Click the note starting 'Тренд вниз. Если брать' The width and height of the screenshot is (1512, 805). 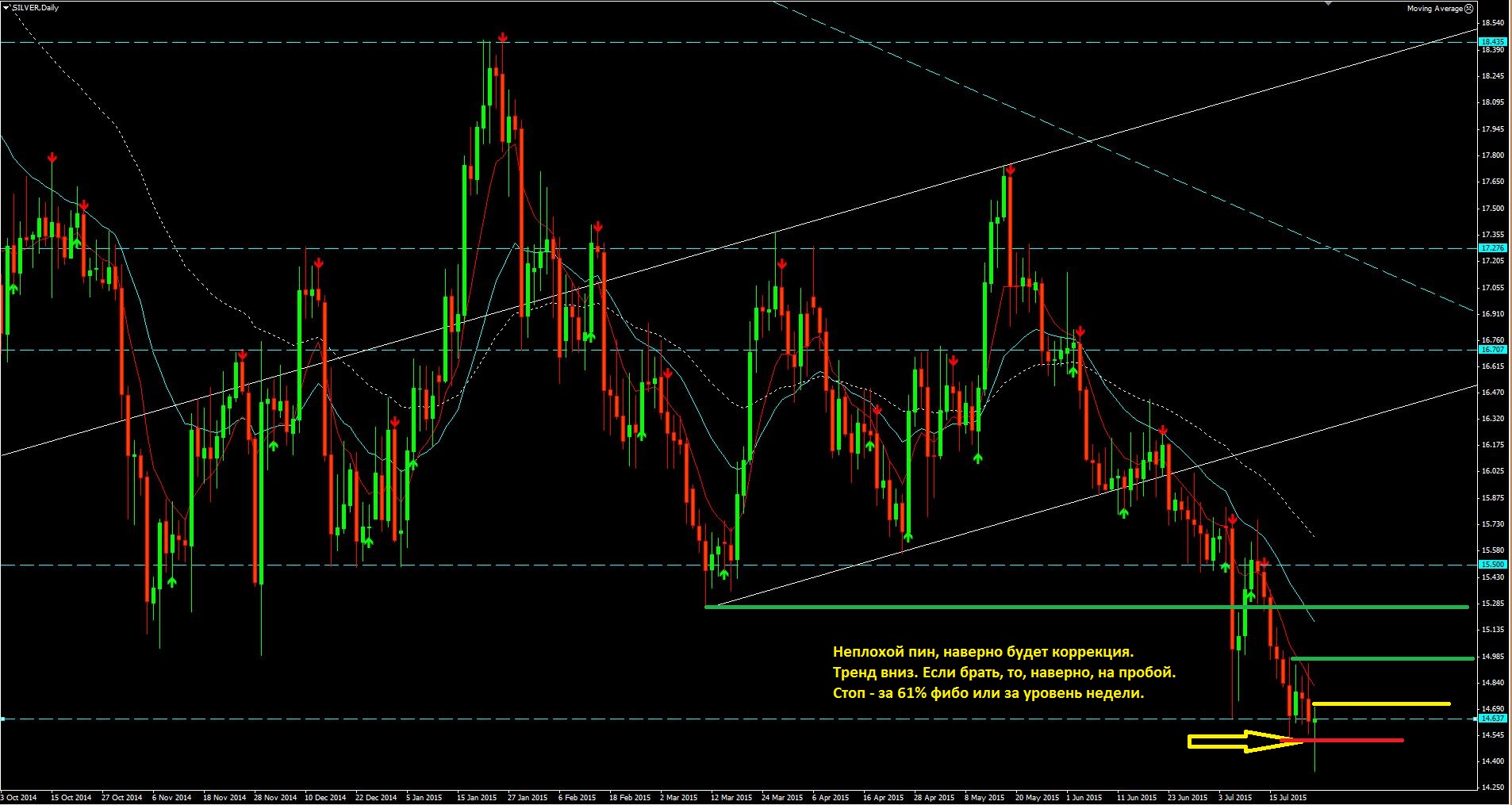(x=1004, y=673)
